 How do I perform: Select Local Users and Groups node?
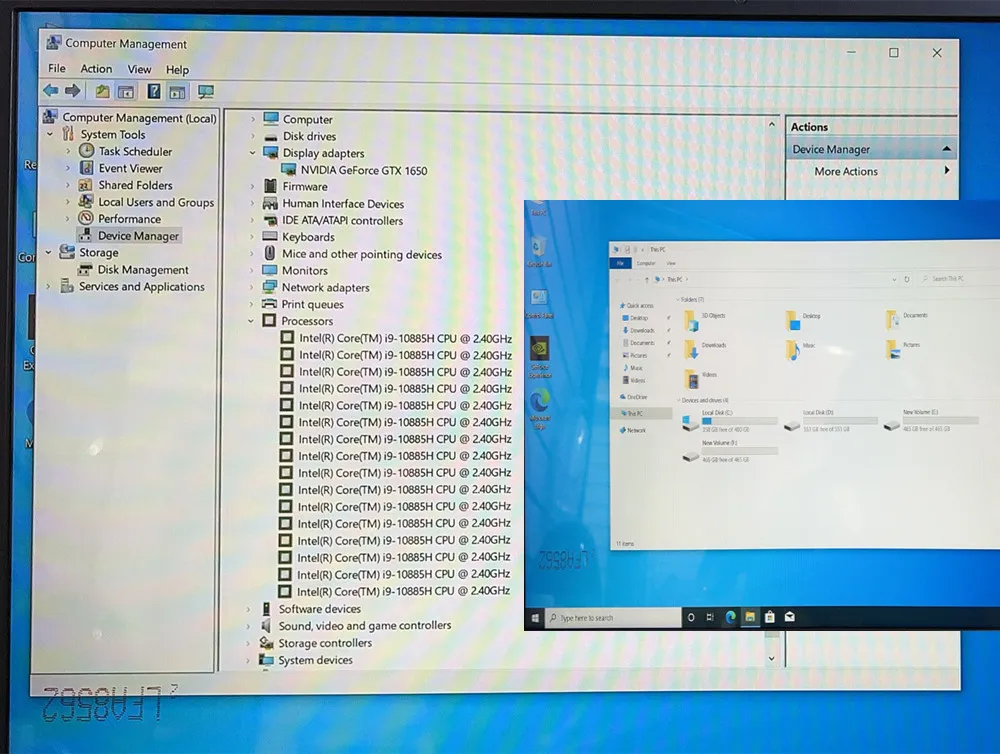156,202
